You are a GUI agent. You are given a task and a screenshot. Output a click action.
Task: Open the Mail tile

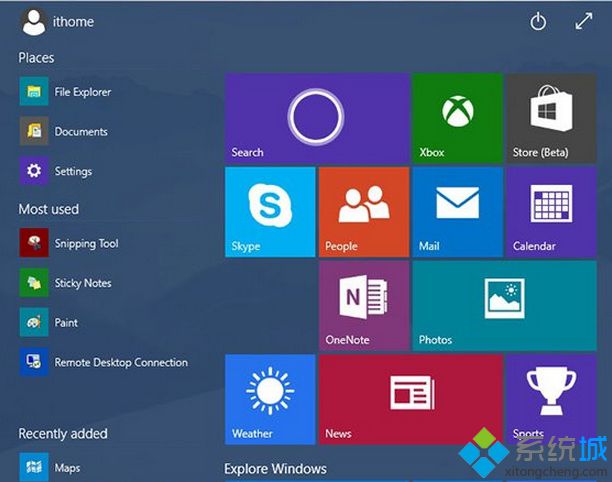[457, 212]
